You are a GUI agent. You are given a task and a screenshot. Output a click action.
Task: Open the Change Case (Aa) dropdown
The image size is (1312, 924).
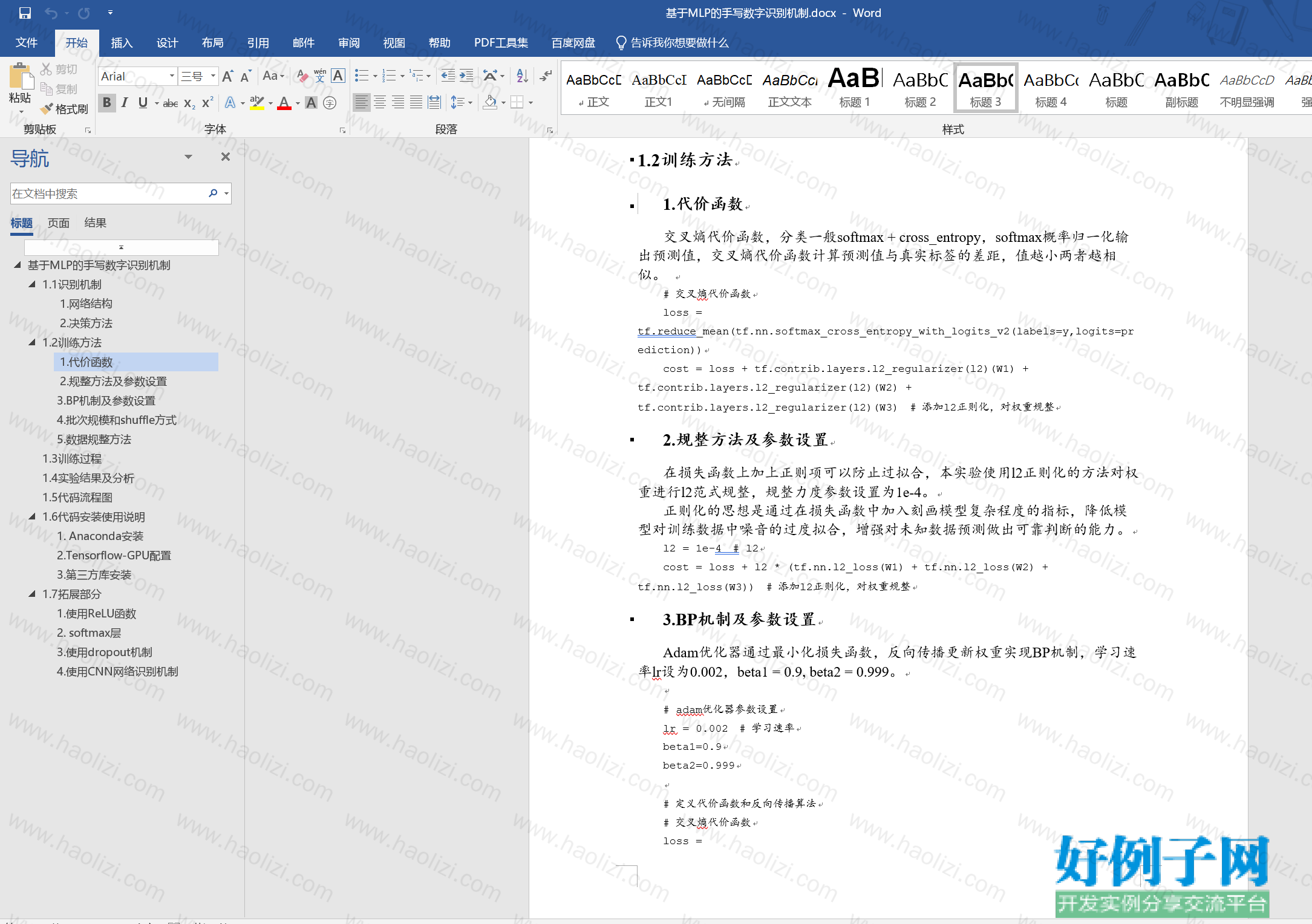pos(273,76)
